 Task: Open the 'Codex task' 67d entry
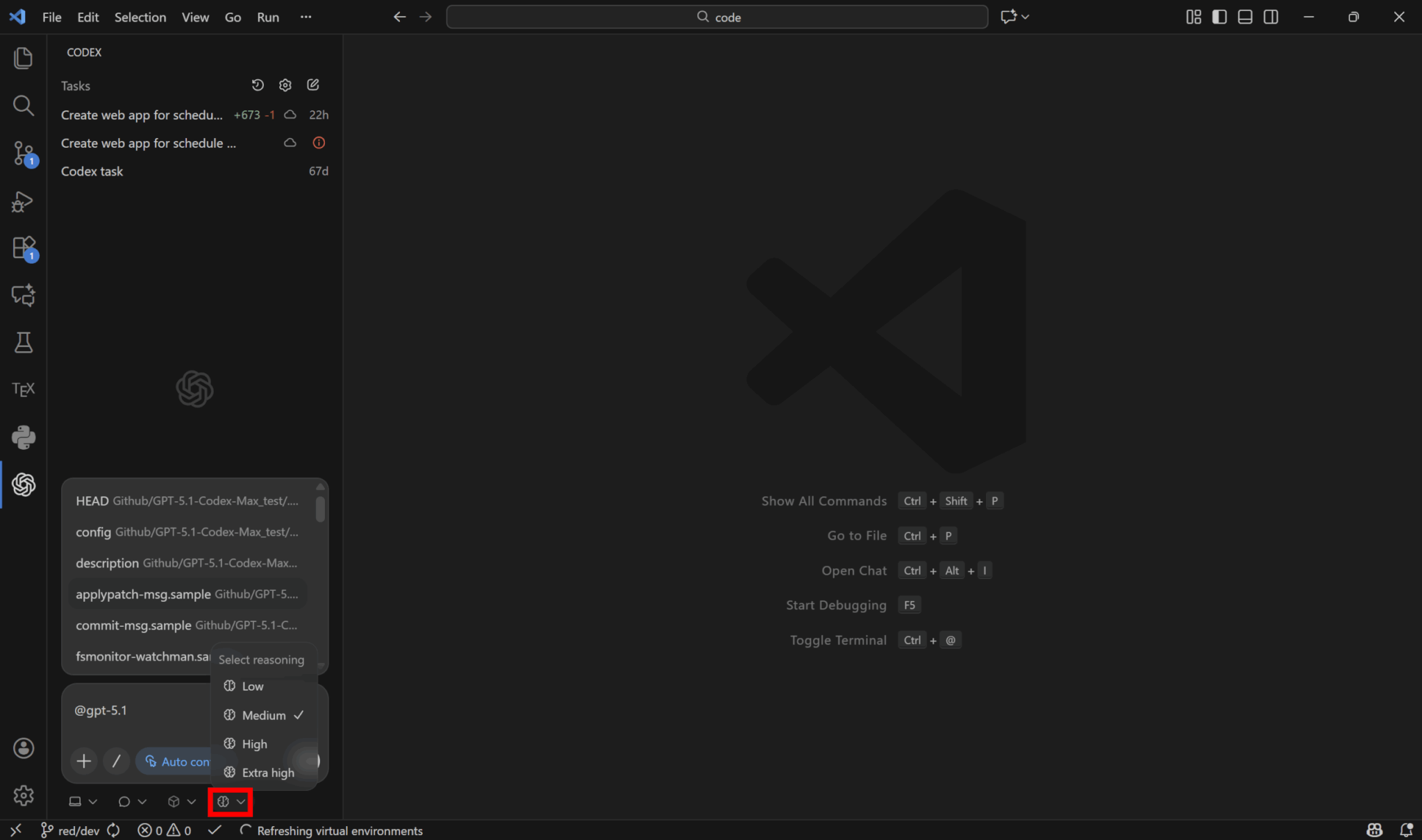92,171
